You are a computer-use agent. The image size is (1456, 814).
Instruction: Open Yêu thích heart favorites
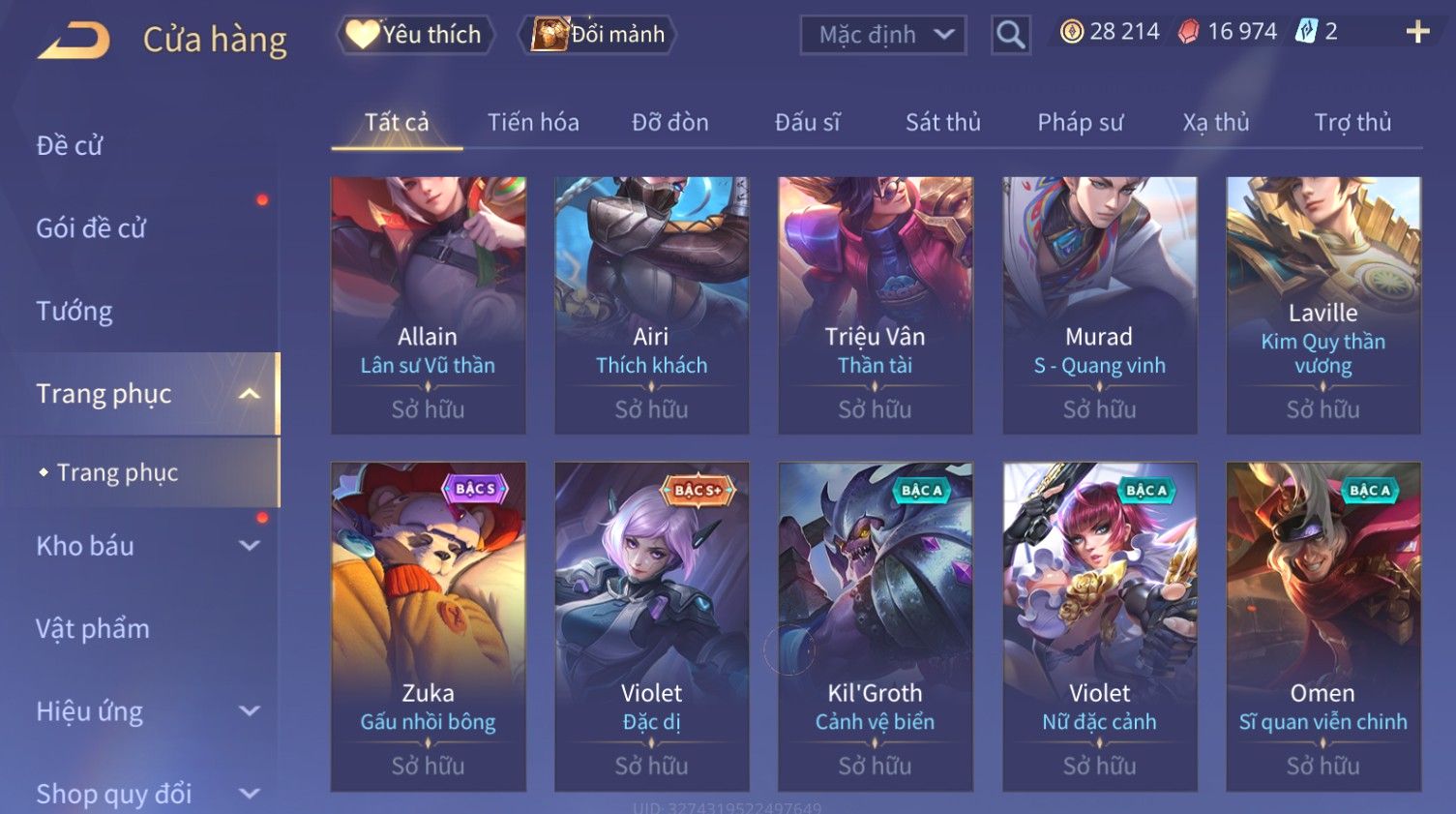415,35
